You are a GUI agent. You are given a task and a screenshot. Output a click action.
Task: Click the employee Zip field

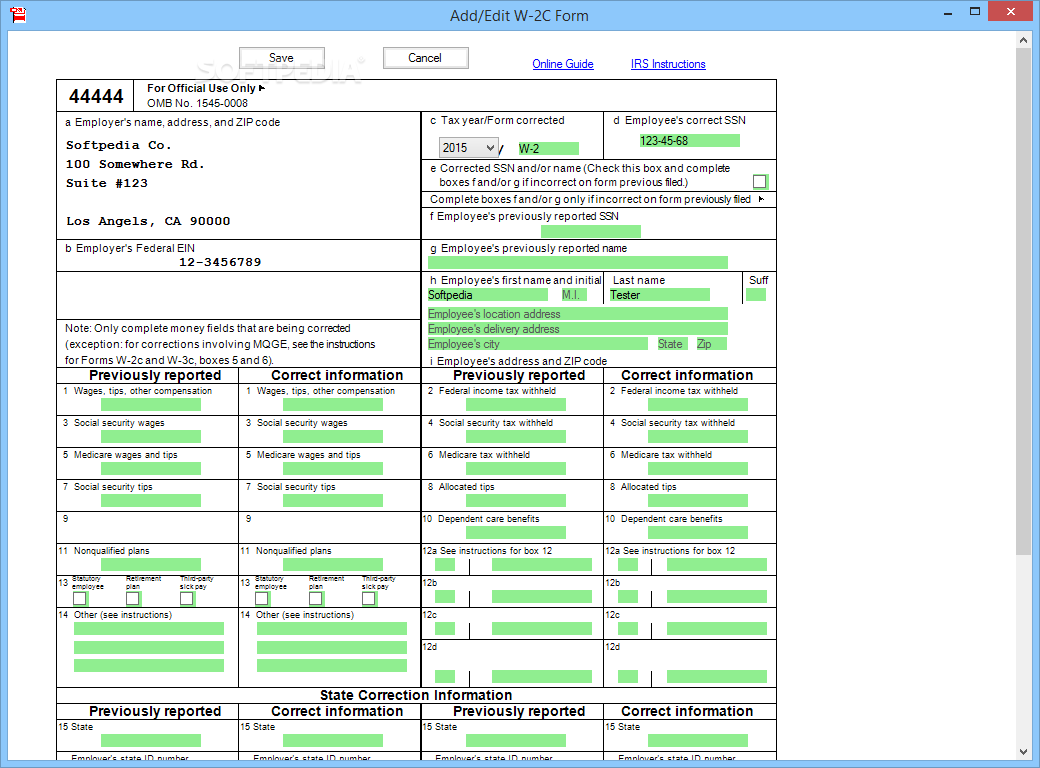(x=712, y=344)
